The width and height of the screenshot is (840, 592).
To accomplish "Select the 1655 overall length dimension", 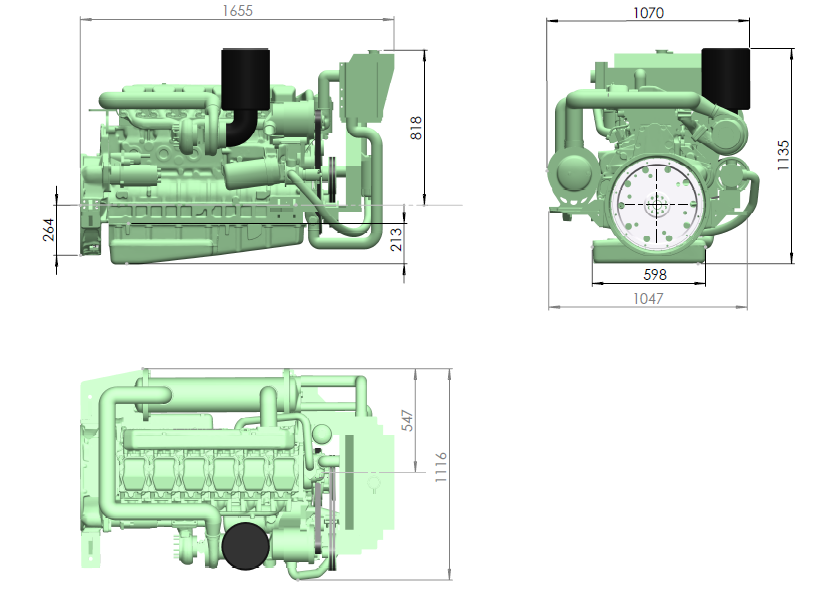I will coord(237,11).
